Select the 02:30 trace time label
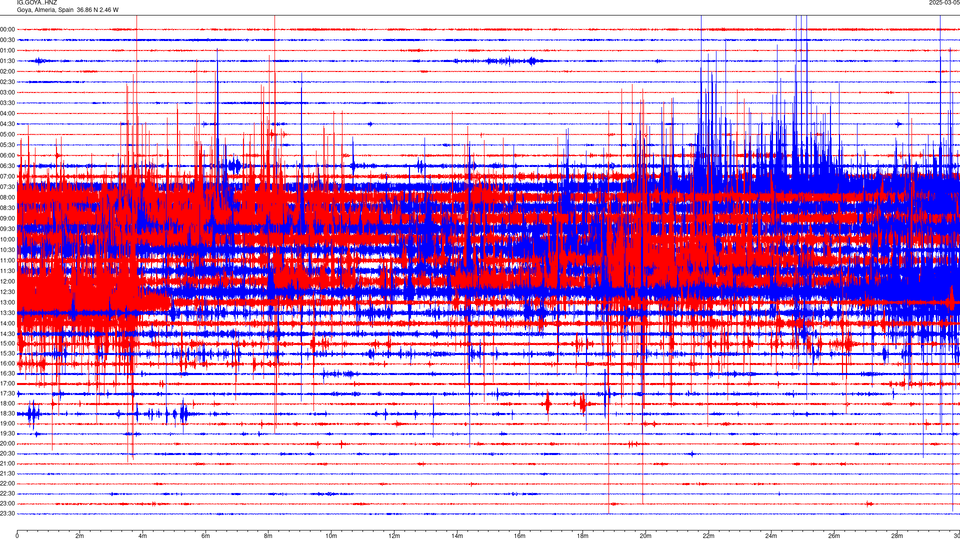The image size is (960, 540). (x=8, y=81)
